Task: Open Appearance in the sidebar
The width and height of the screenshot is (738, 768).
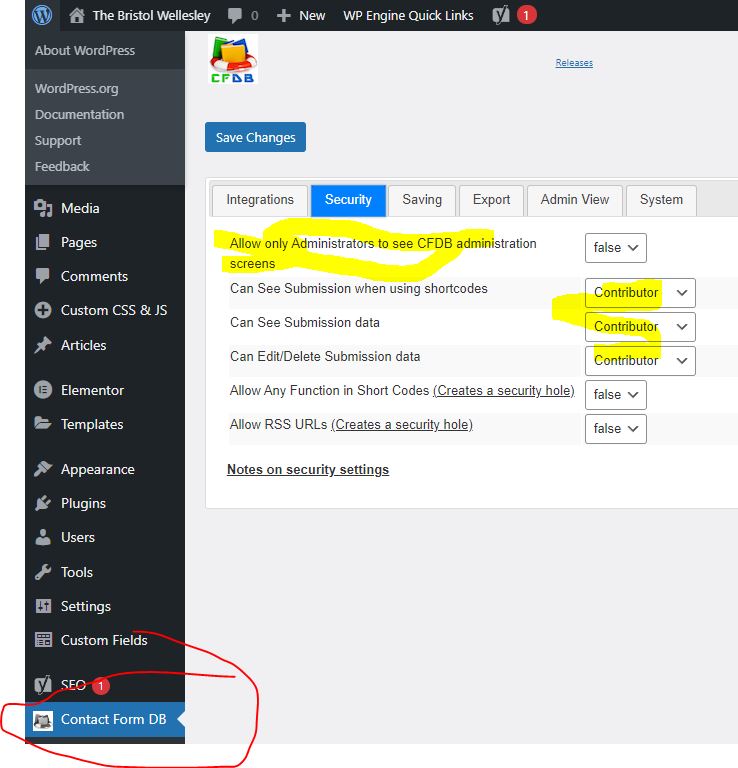Action: pyautogui.click(x=97, y=469)
